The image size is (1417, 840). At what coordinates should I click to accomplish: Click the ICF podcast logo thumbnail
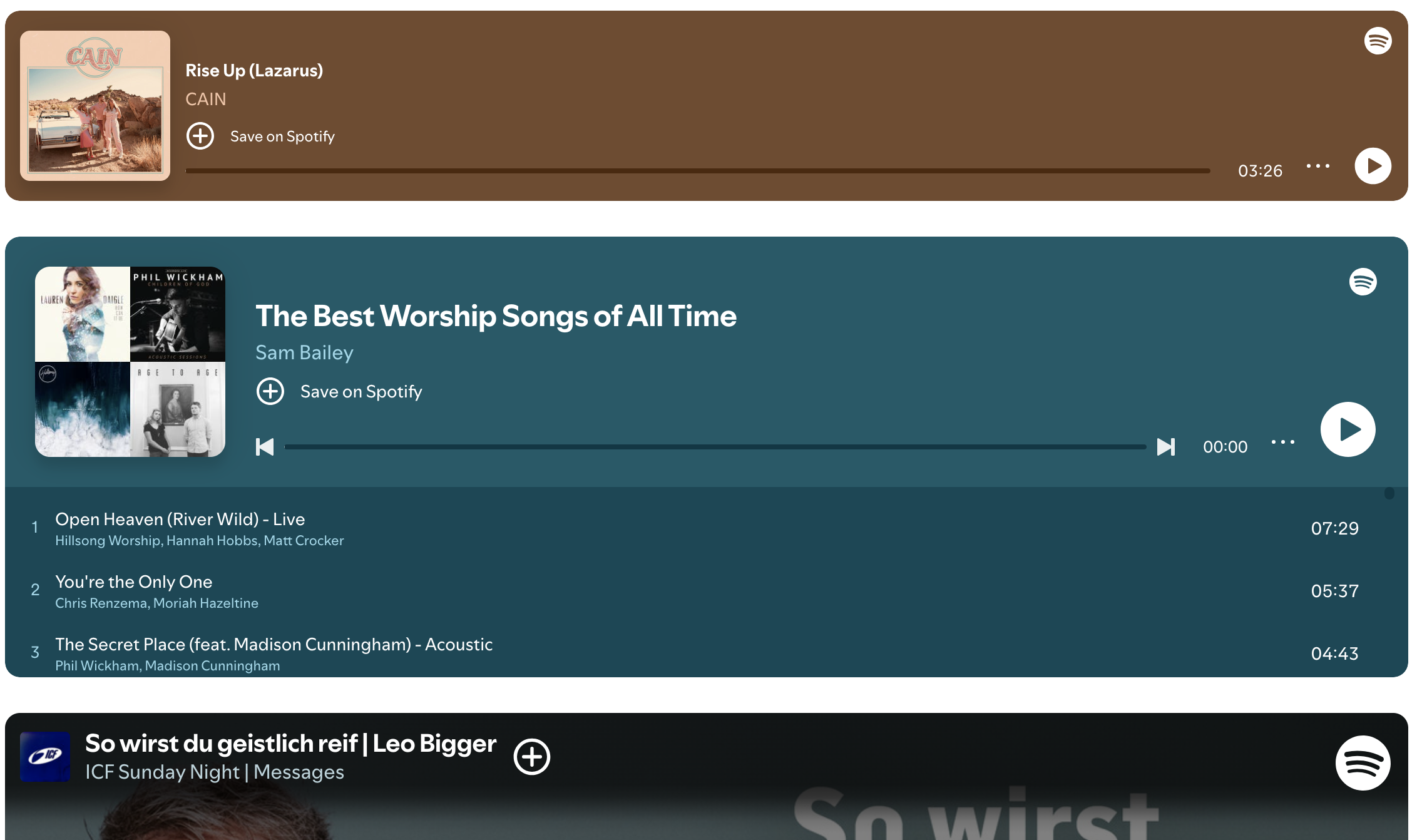tap(45, 757)
